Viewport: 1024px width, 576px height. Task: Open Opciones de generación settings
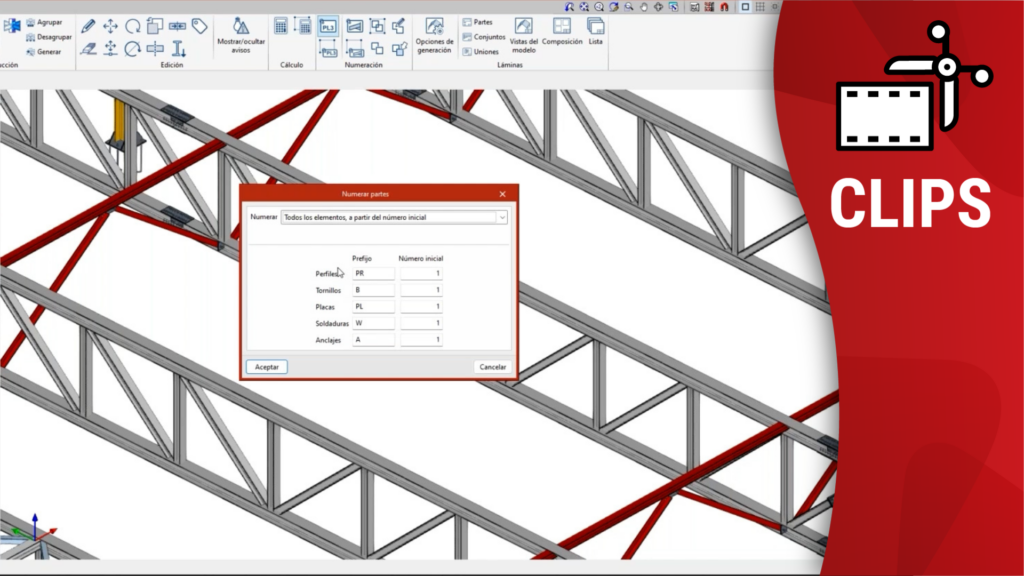point(434,35)
